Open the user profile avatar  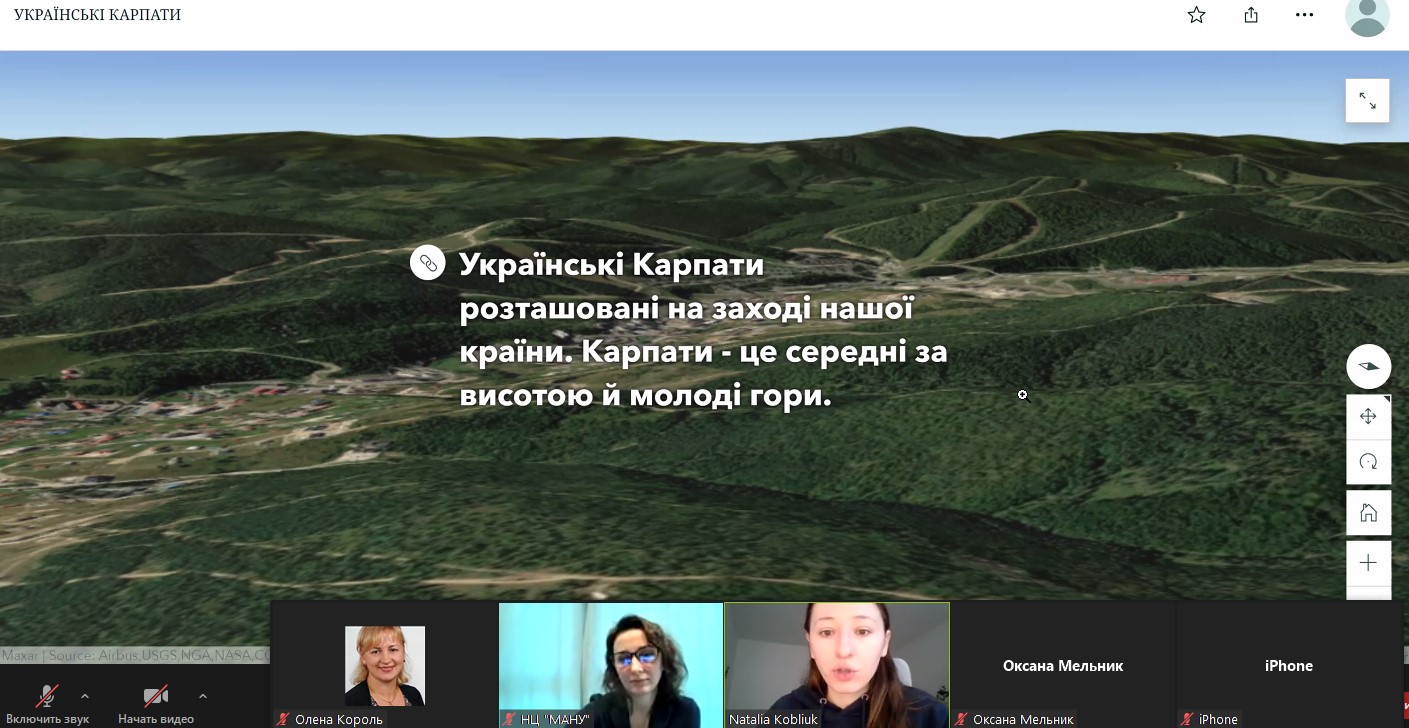point(1367,16)
